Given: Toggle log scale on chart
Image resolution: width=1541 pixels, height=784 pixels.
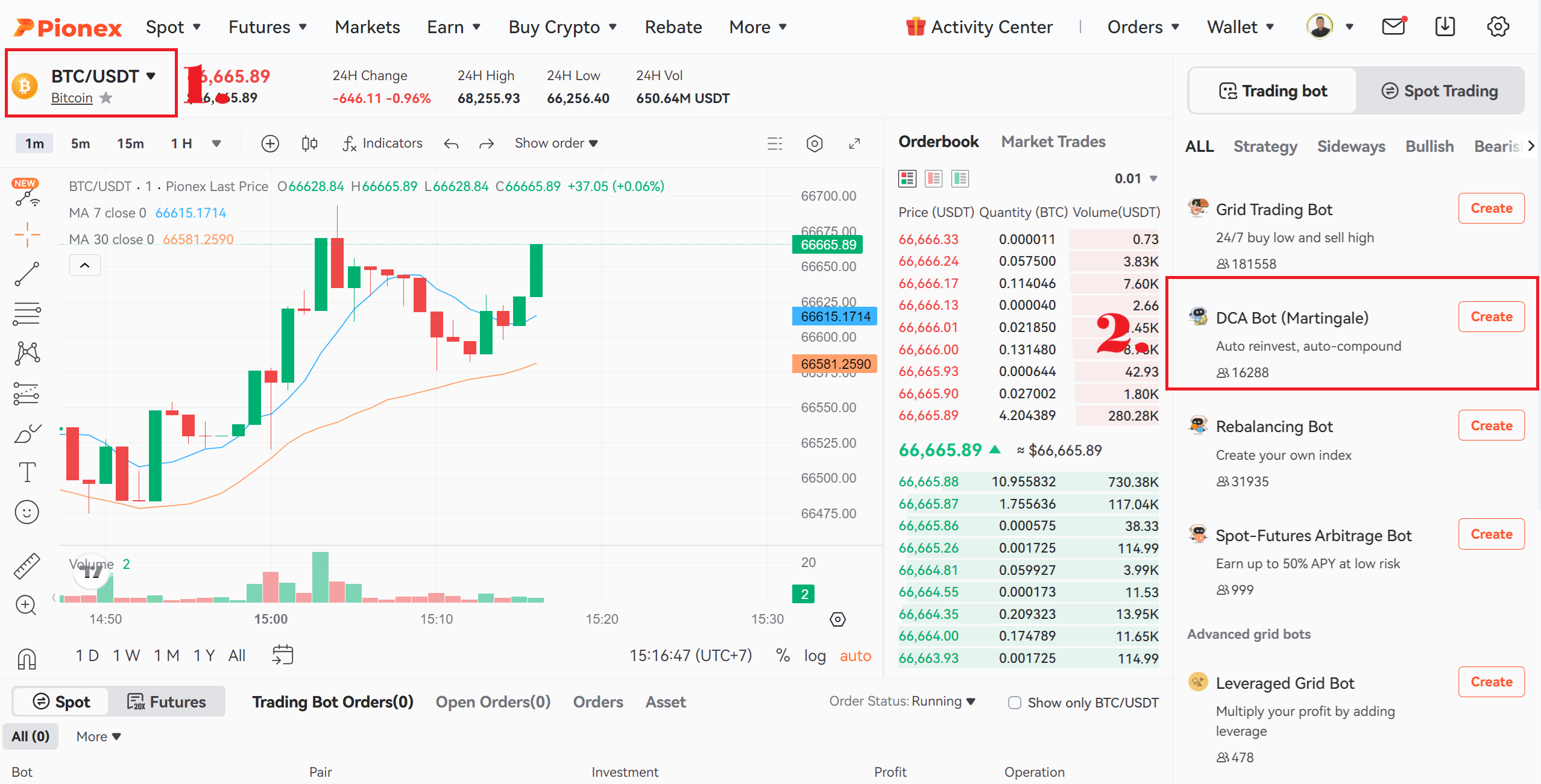Looking at the screenshot, I should tap(815, 656).
